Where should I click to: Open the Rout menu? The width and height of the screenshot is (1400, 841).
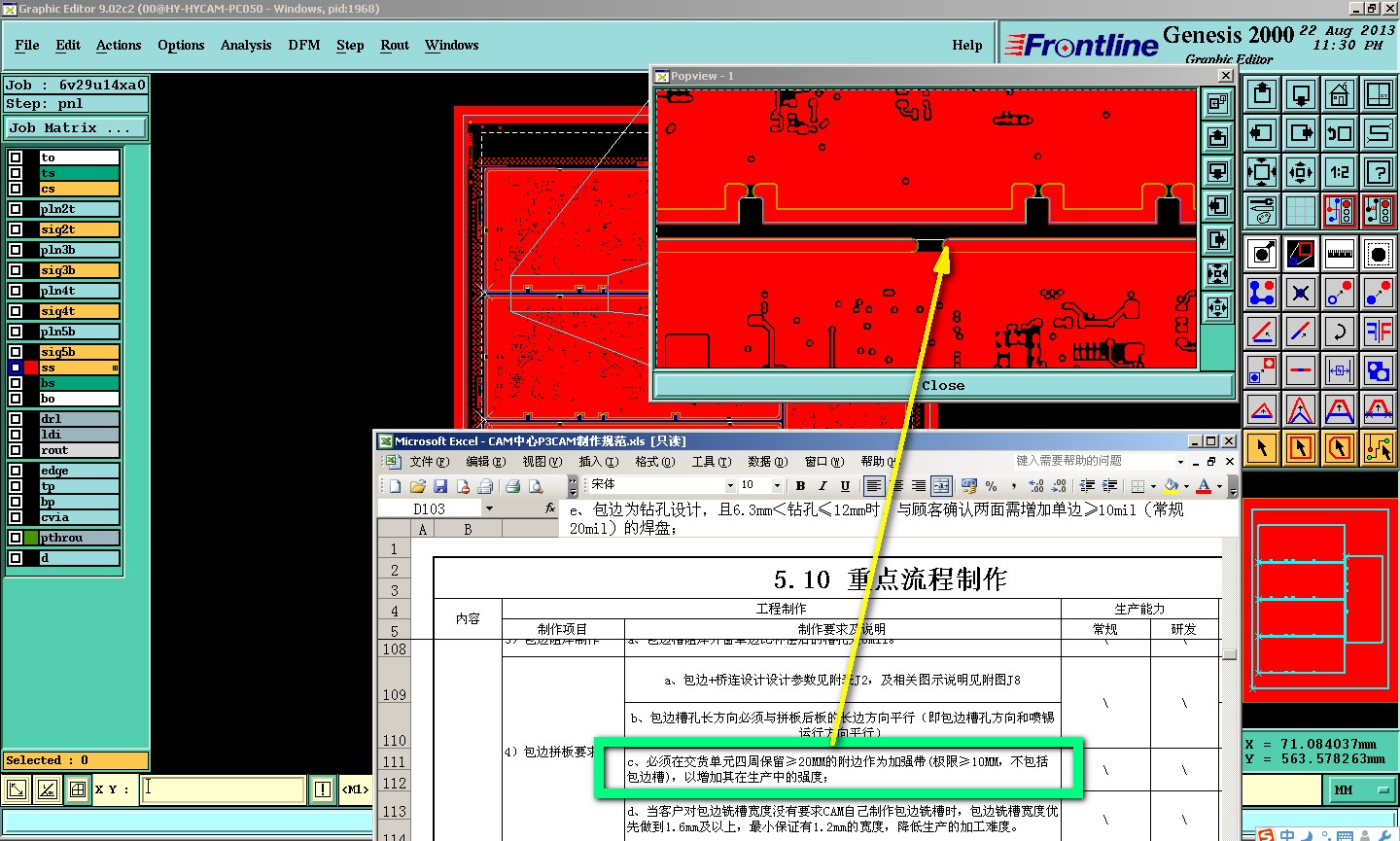(x=395, y=45)
